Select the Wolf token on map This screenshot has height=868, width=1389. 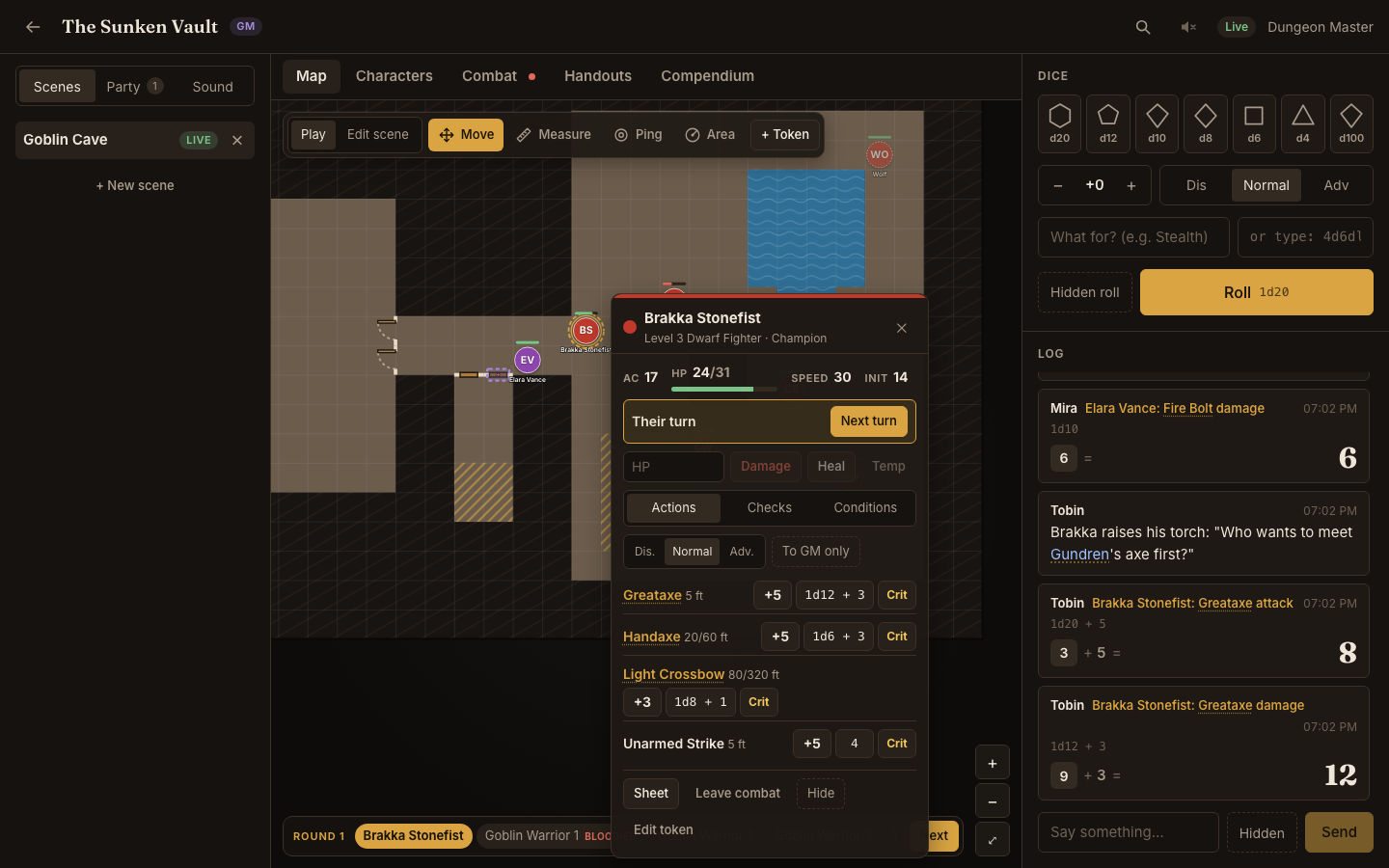[x=880, y=154]
